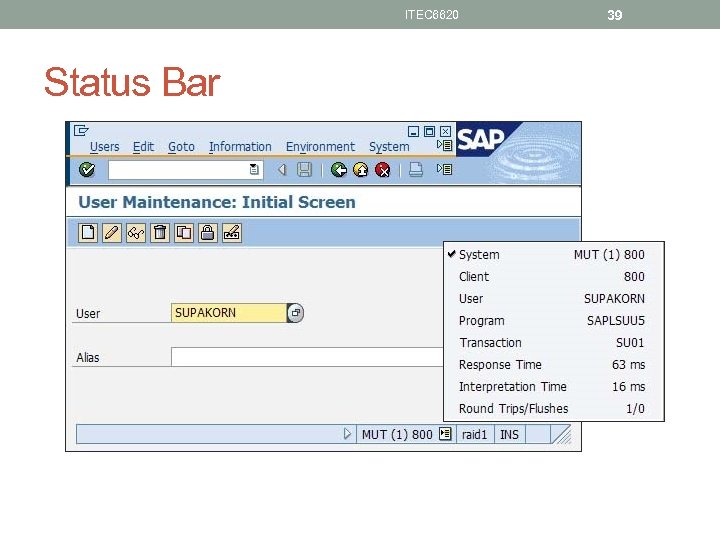This screenshot has height=540, width=720.
Task: Maximize the SAP window
Action: coord(429,132)
